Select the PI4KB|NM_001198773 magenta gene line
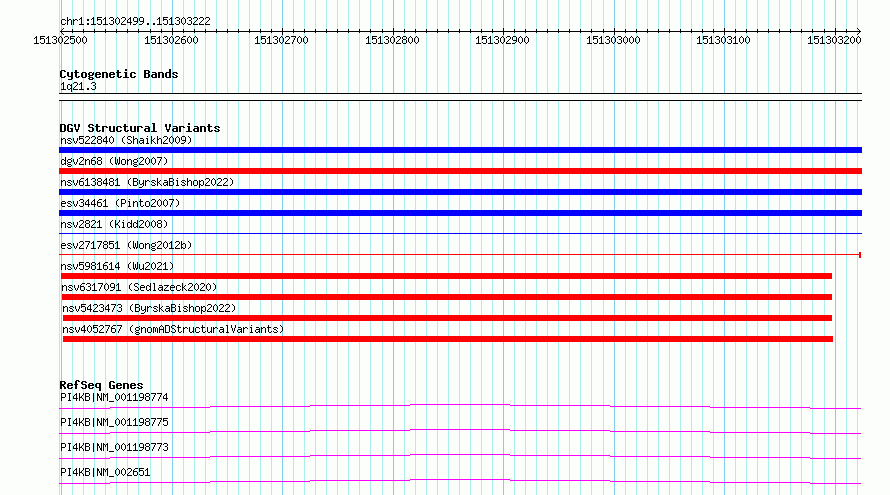The width and height of the screenshot is (890, 495). click(460, 456)
